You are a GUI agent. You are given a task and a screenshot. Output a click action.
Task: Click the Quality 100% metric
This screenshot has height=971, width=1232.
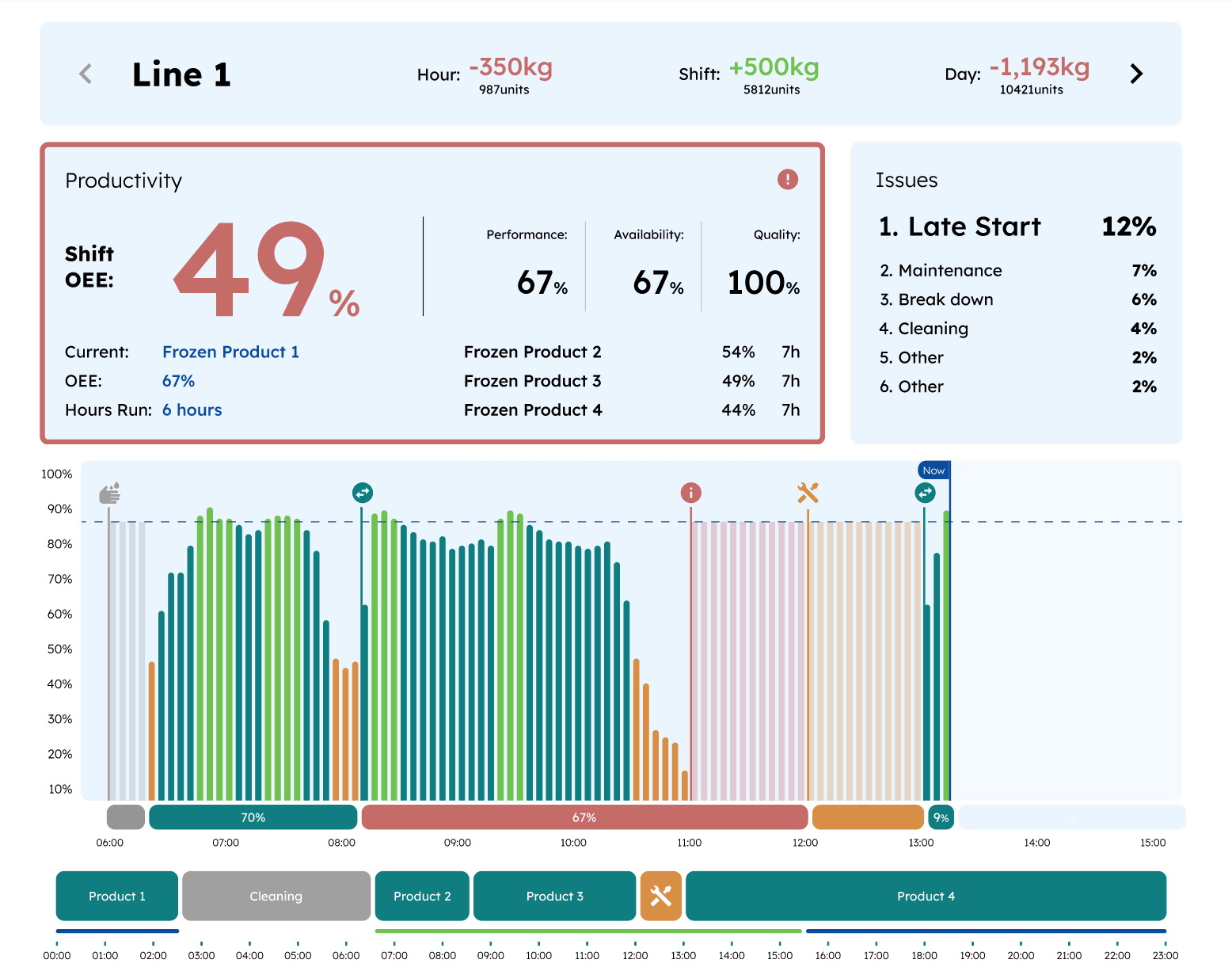(763, 283)
